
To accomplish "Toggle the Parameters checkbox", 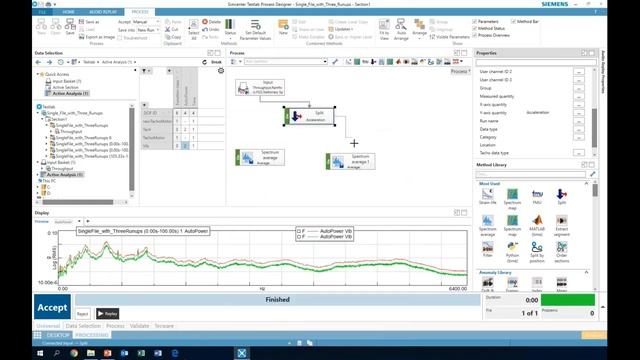I will tap(474, 21).
